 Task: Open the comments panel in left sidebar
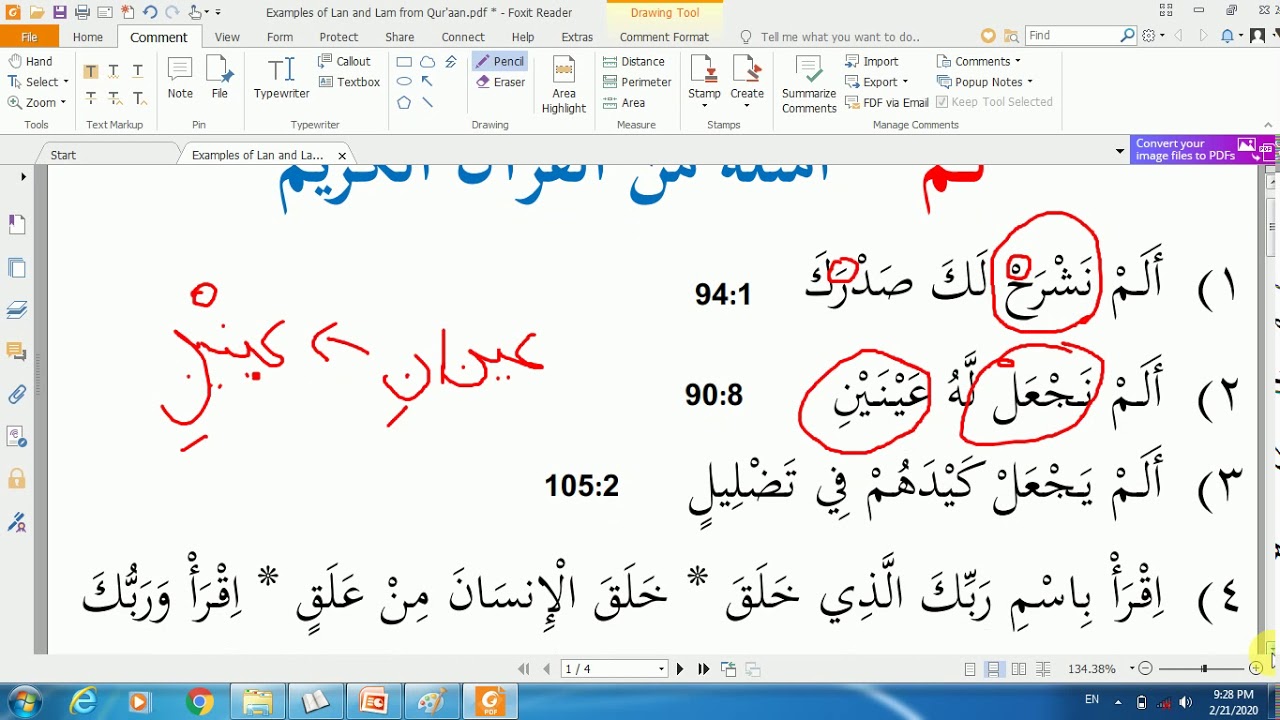coord(17,351)
